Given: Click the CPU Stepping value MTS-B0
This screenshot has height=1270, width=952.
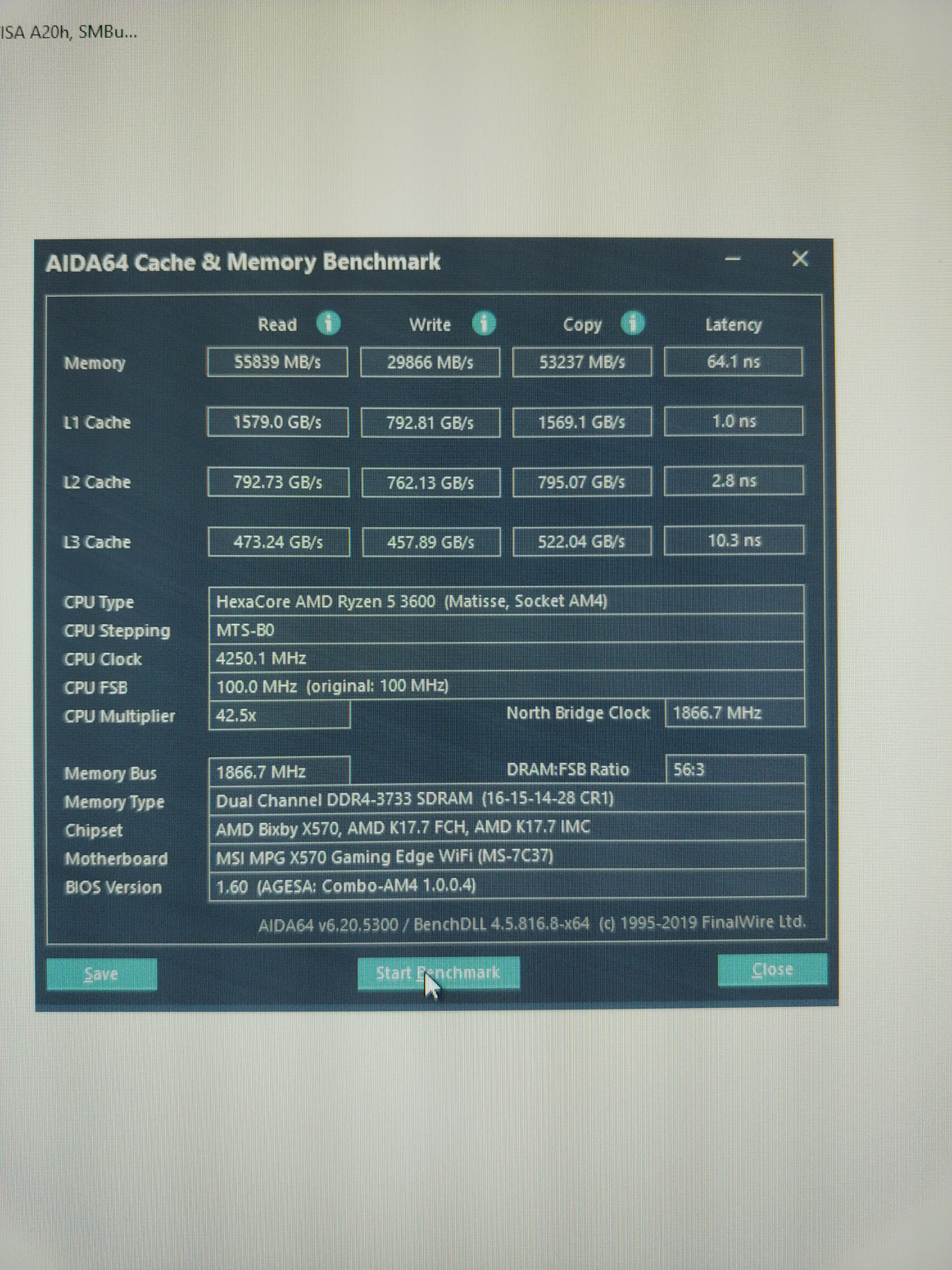Looking at the screenshot, I should [506, 630].
